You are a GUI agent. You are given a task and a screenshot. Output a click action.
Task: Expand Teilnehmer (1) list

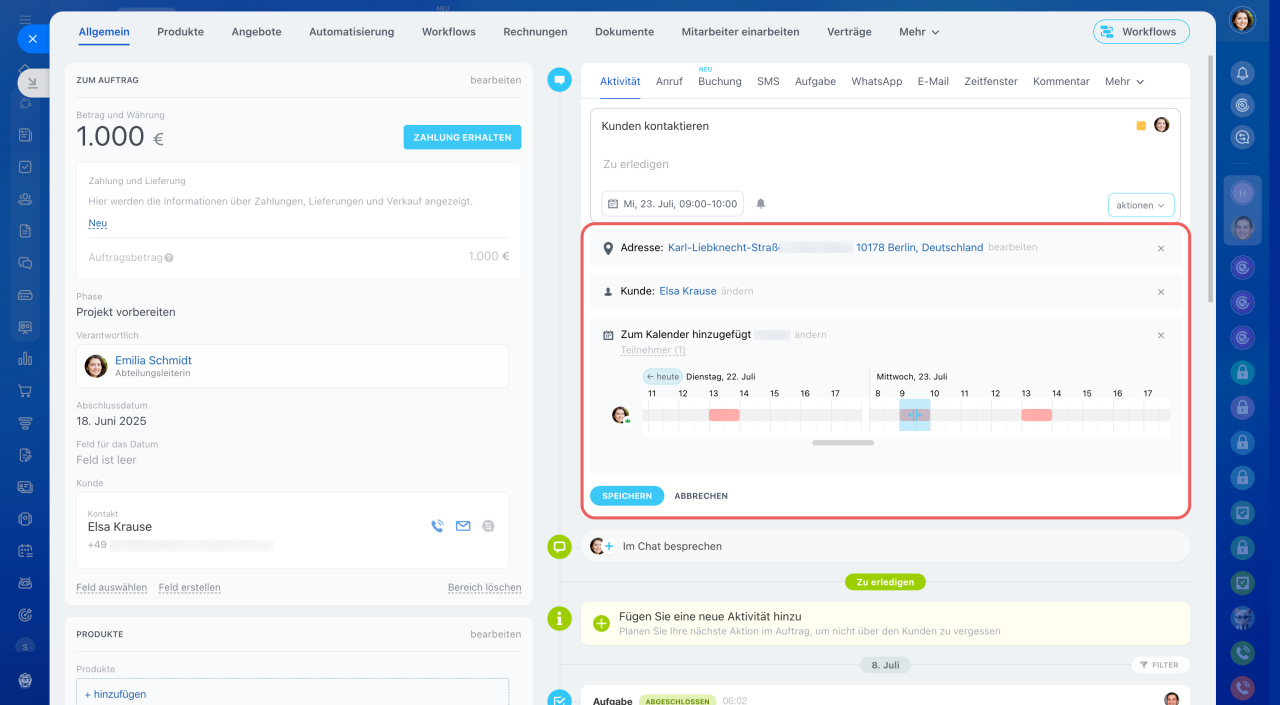pyautogui.click(x=653, y=350)
